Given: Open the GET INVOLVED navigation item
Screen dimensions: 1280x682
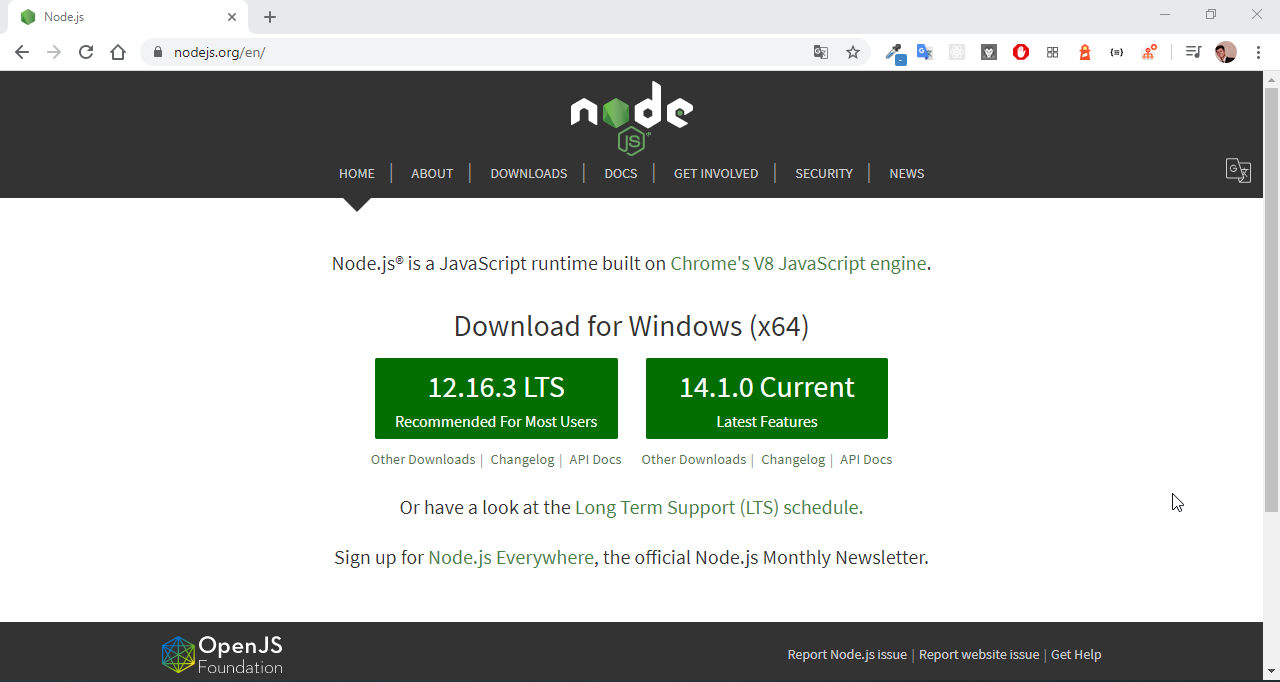Looking at the screenshot, I should click(716, 174).
